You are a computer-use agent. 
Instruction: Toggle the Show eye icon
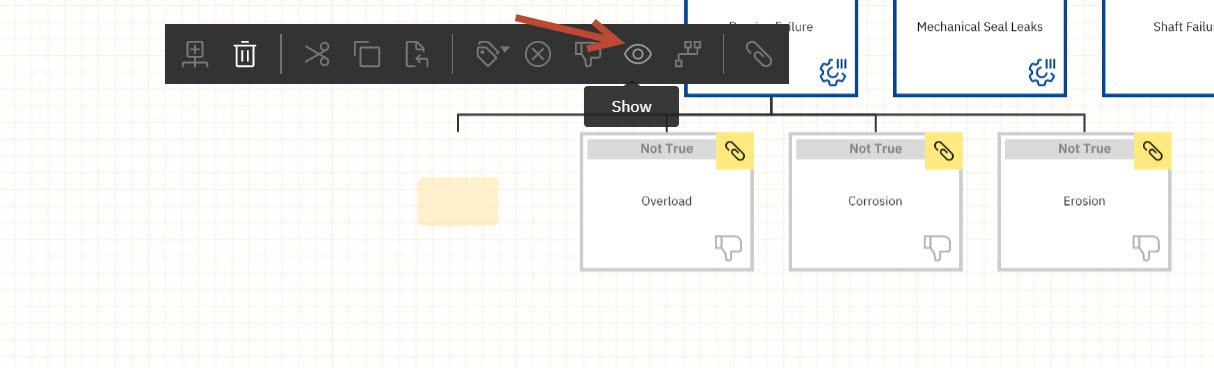tap(638, 54)
